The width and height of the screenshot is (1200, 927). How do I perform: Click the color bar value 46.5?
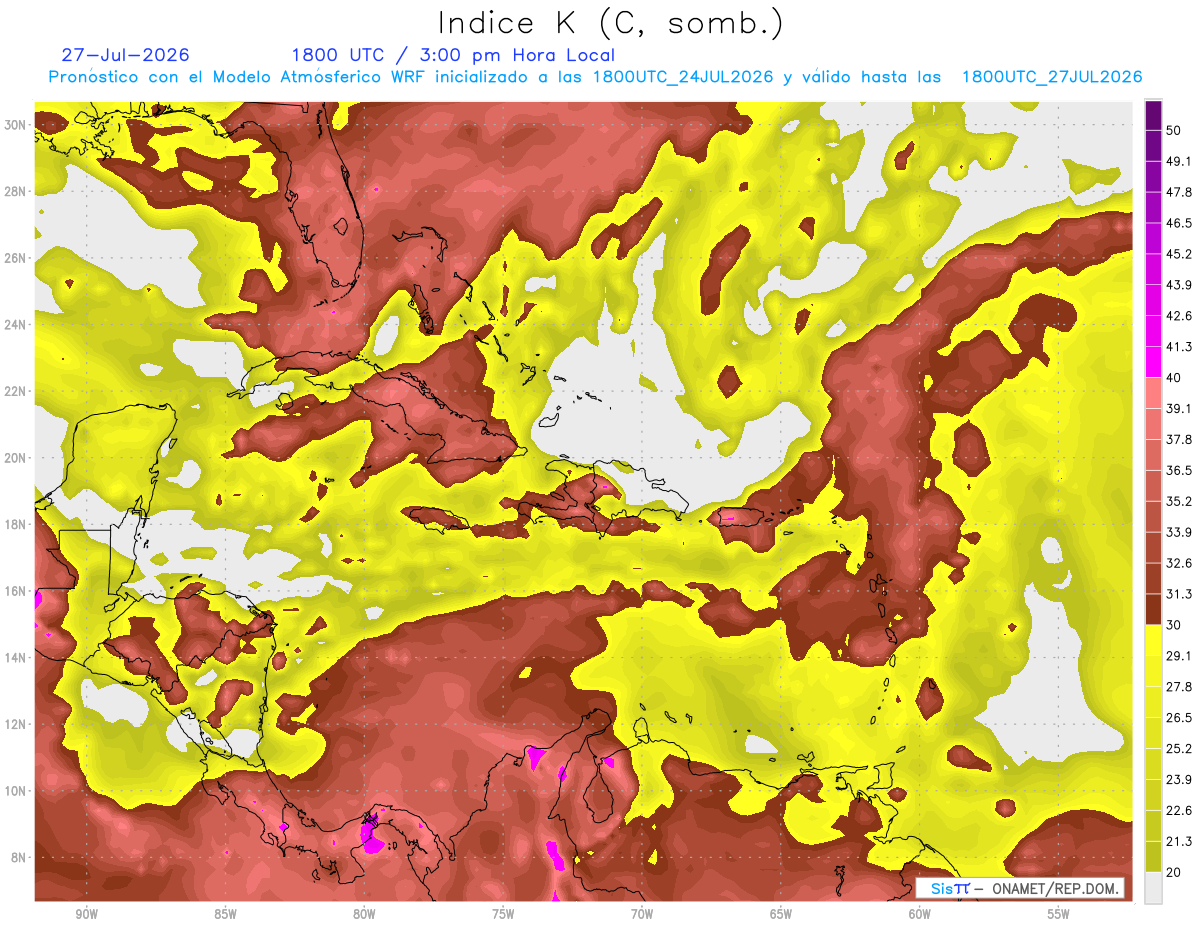pos(1180,223)
